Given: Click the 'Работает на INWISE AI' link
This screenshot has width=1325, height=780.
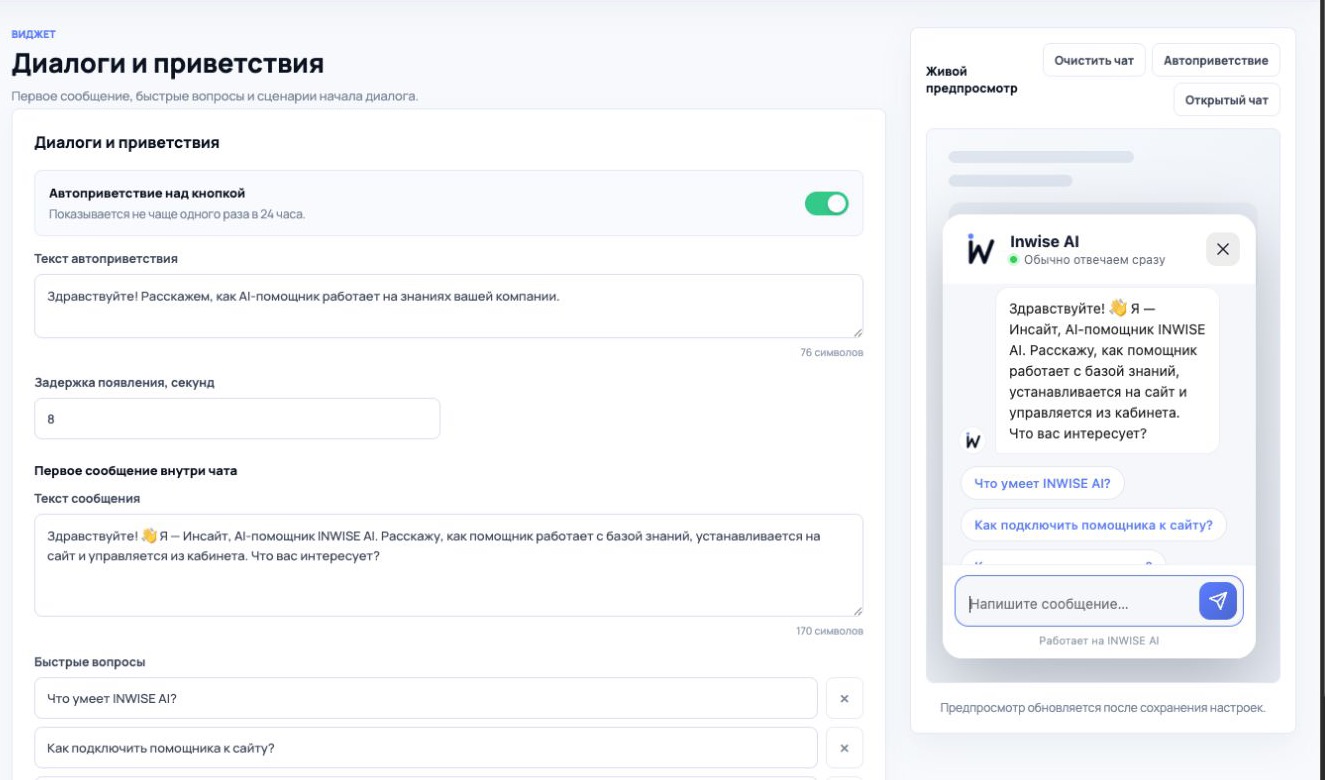Looking at the screenshot, I should click(x=1099, y=640).
